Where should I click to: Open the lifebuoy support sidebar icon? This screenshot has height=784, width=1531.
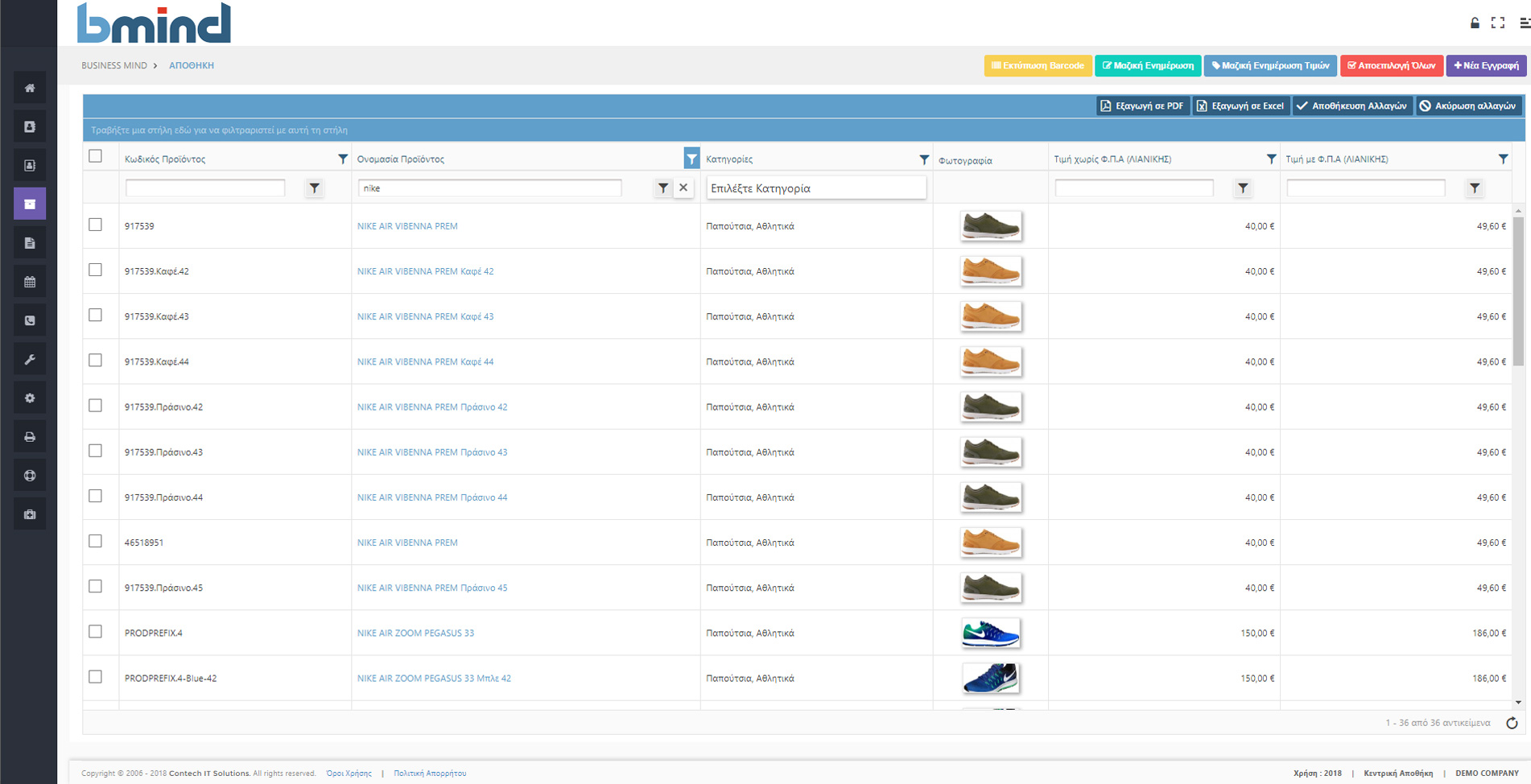point(30,476)
